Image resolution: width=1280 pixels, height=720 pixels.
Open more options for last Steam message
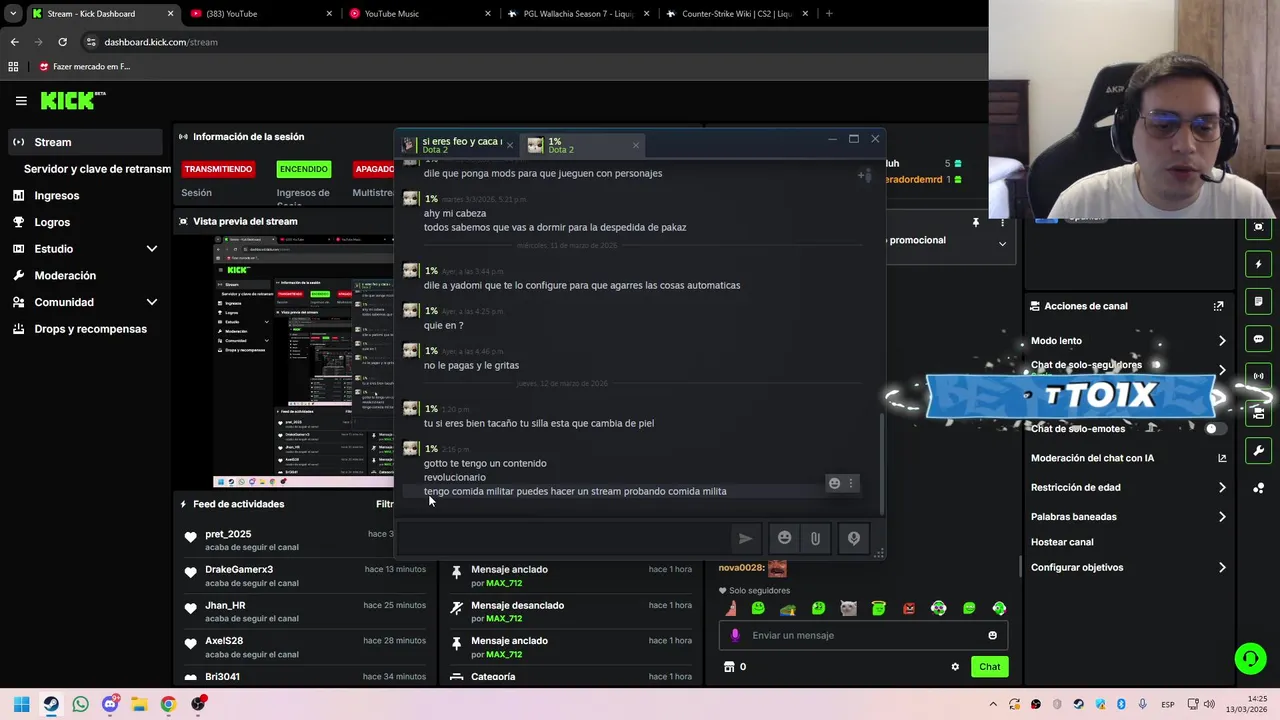851,483
